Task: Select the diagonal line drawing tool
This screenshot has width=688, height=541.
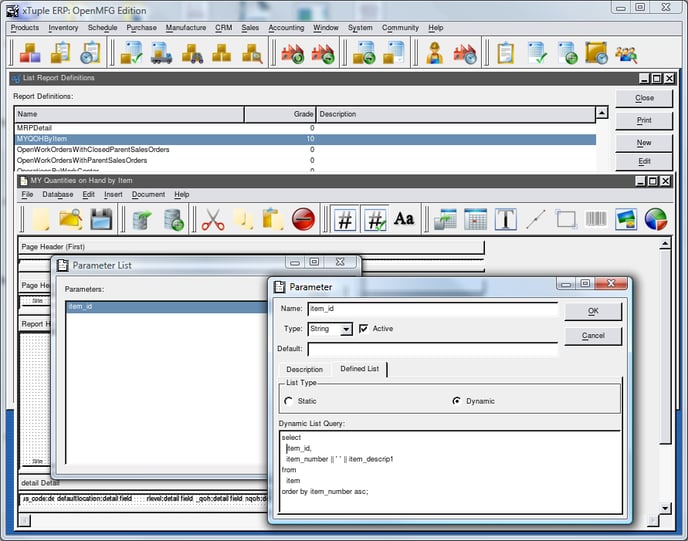Action: pyautogui.click(x=537, y=219)
